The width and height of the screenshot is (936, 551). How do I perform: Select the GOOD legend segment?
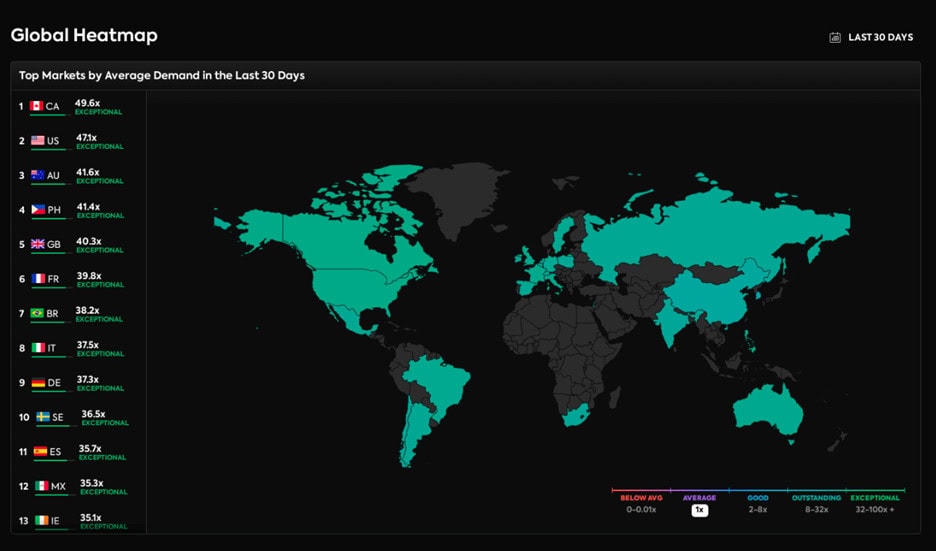pyautogui.click(x=758, y=498)
